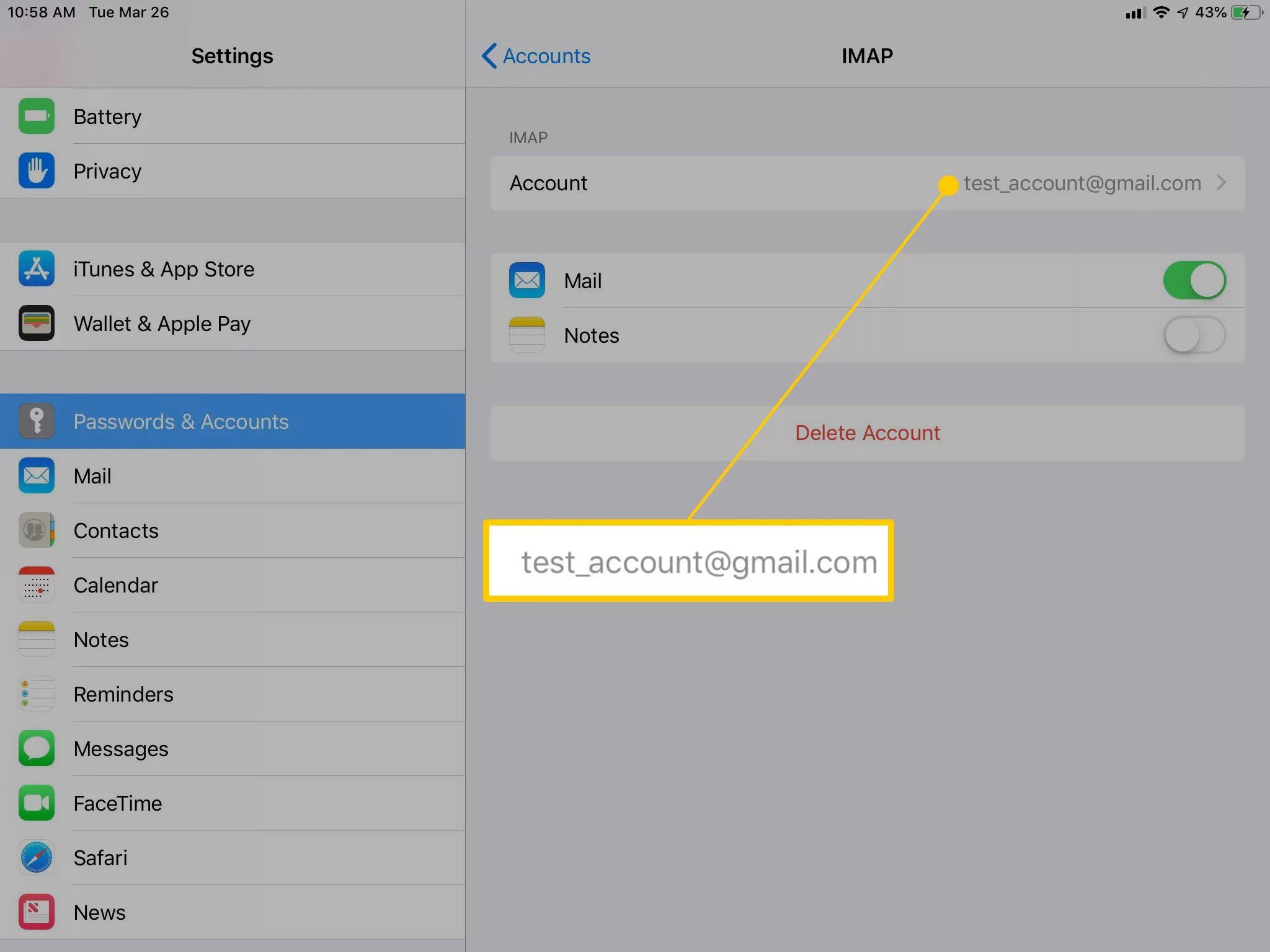Tap the green Battery icon
Viewport: 1270px width, 952px height.
tap(37, 116)
